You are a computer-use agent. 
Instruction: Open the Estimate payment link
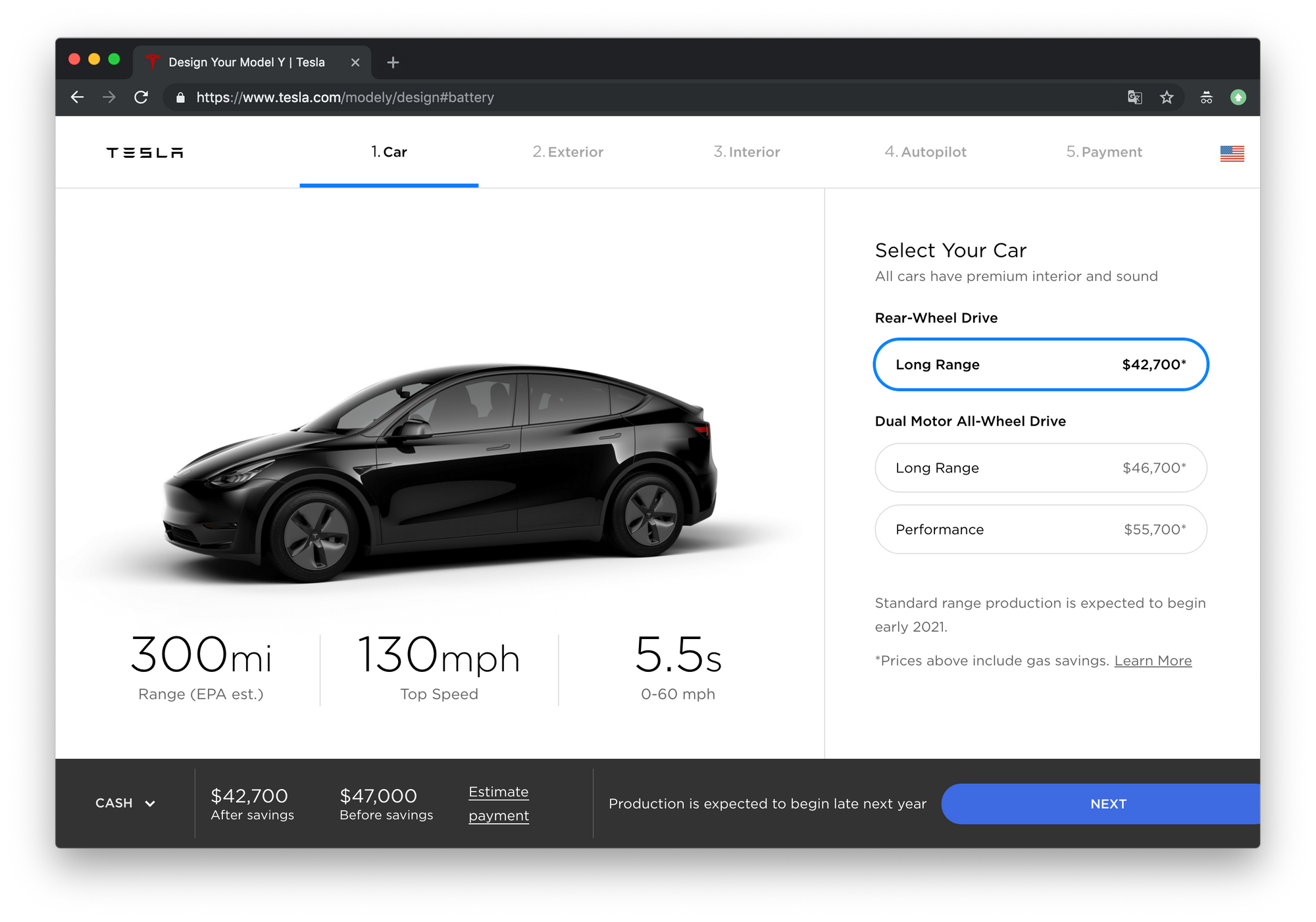499,804
